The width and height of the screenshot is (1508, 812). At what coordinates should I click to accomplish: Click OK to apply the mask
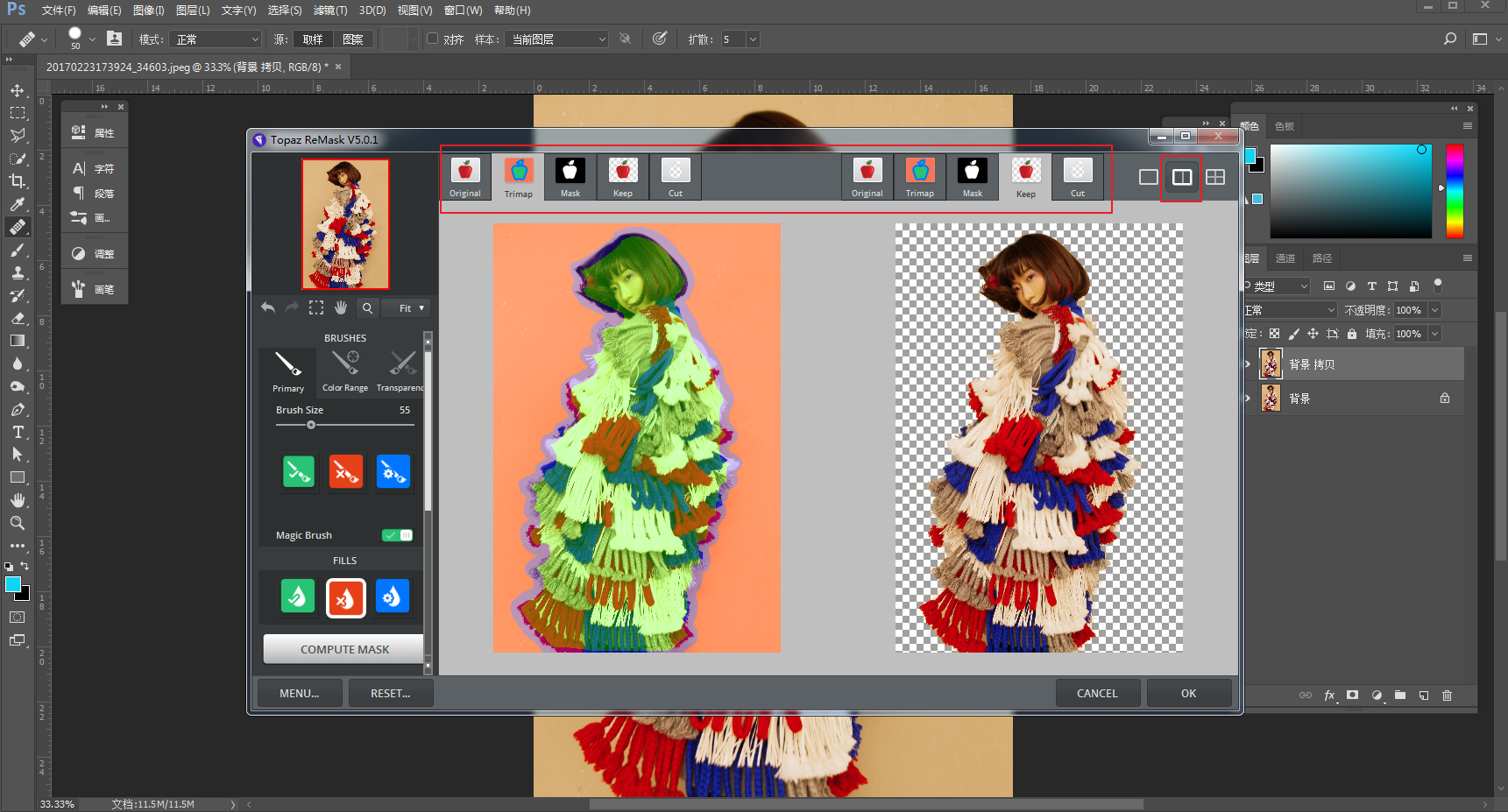tap(1188, 693)
